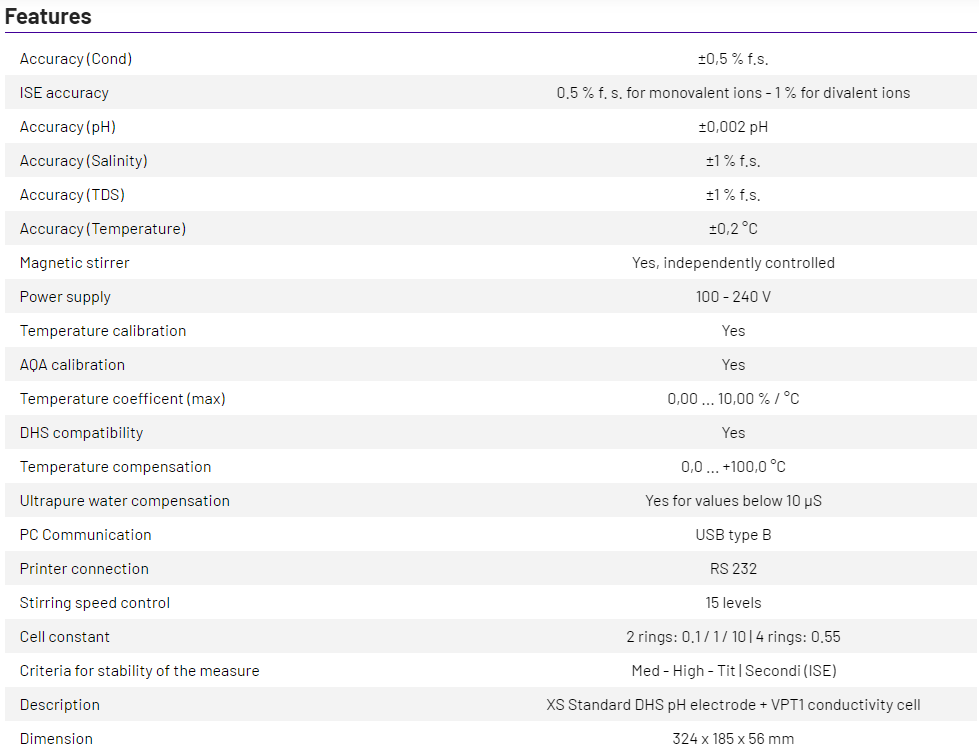
Task: Click the DHS compatibility row label
Action: pyautogui.click(x=81, y=433)
